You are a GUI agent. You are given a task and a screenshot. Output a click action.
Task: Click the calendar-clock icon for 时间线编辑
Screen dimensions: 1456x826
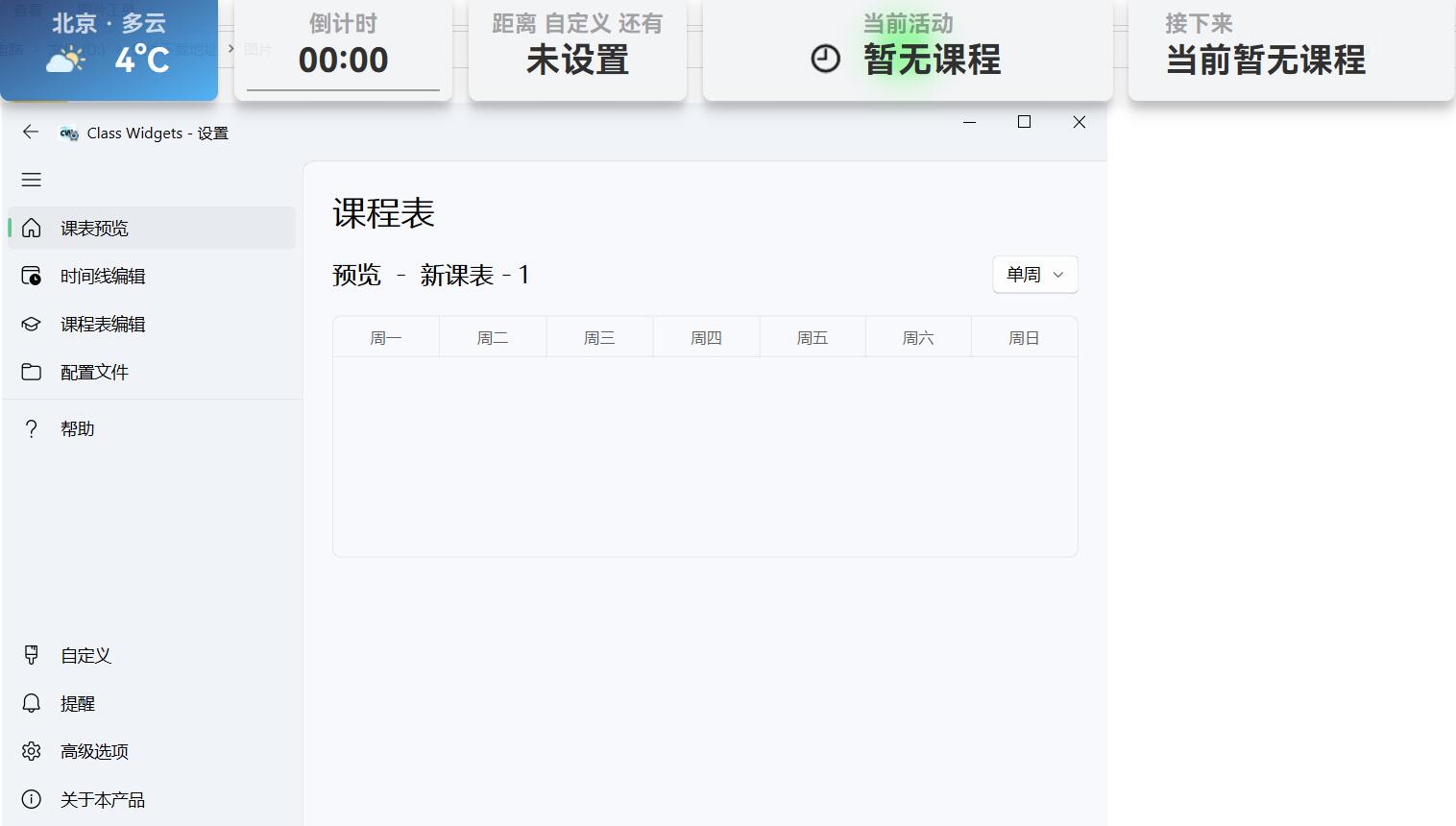click(31, 276)
